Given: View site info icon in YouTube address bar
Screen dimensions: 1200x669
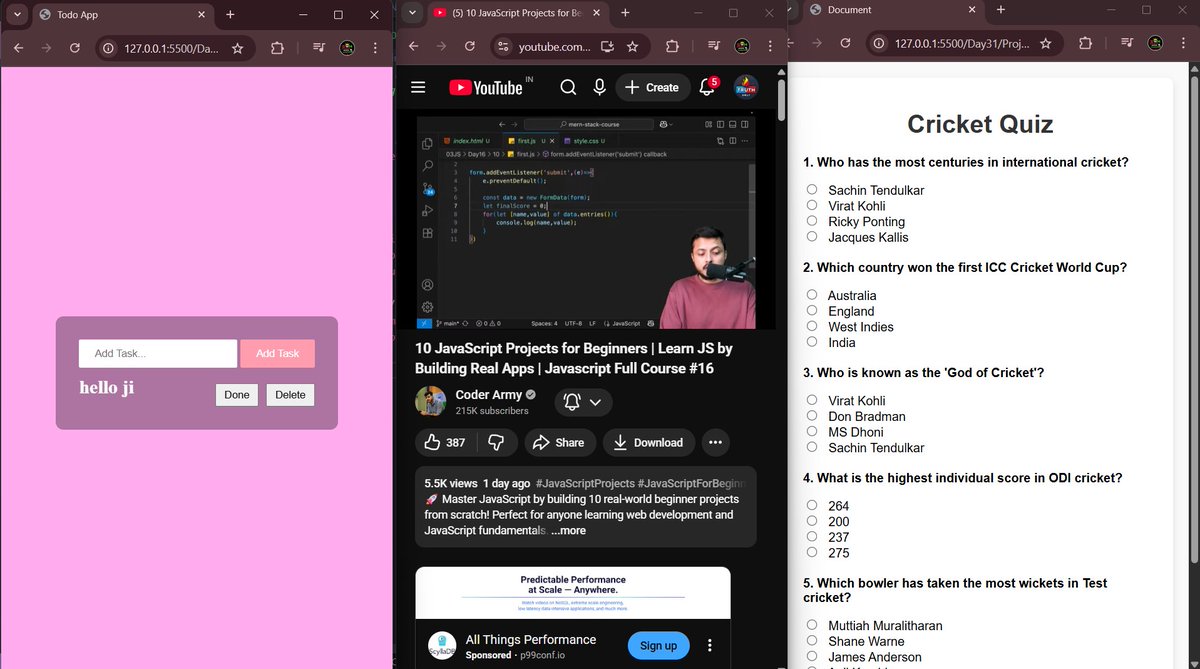Looking at the screenshot, I should 504,47.
